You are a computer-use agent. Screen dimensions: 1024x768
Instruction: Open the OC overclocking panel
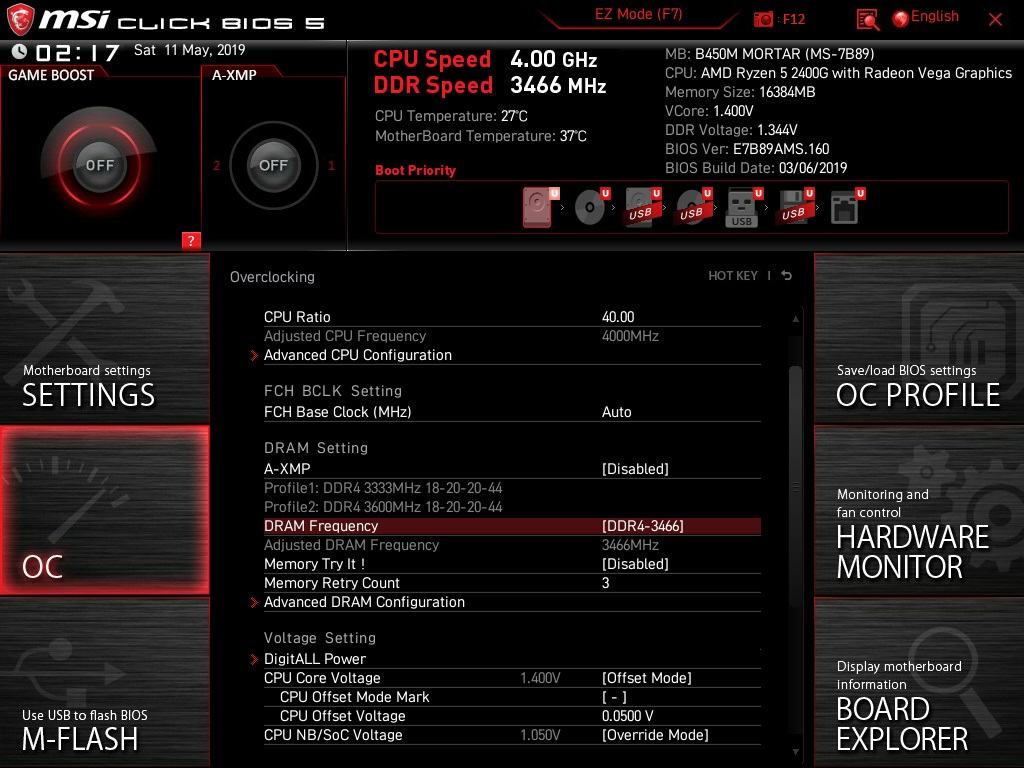pyautogui.click(x=104, y=510)
